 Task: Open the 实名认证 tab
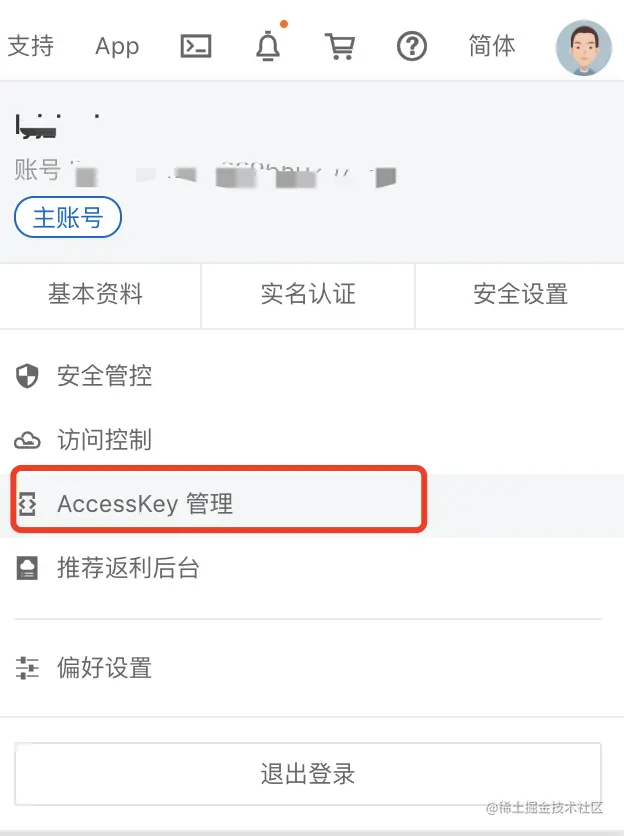click(308, 295)
